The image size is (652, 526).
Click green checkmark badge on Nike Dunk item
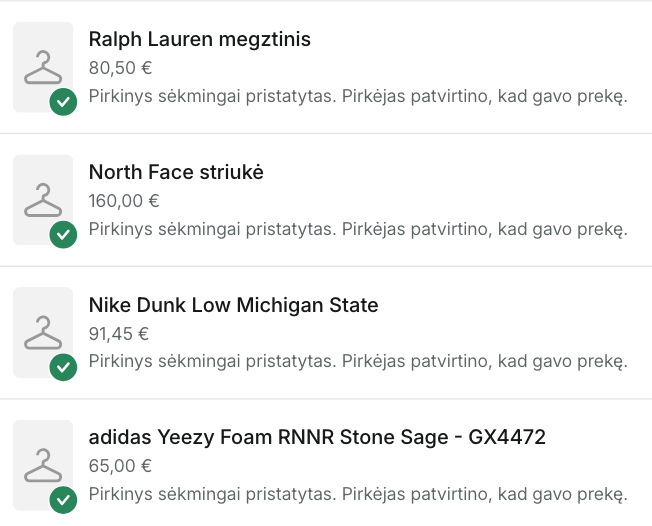(x=64, y=368)
